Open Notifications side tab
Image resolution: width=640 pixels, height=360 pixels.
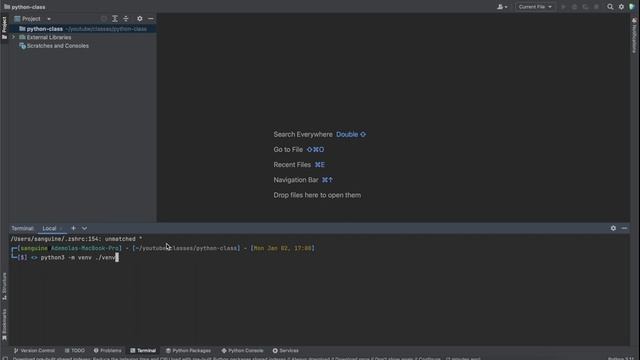click(634, 35)
